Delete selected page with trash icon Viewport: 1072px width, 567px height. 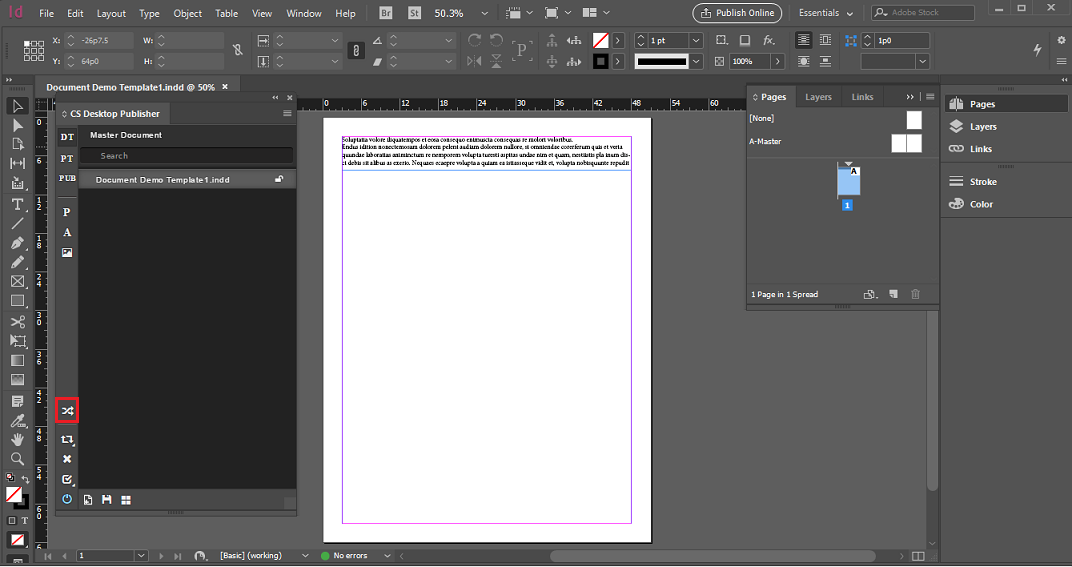coord(915,294)
